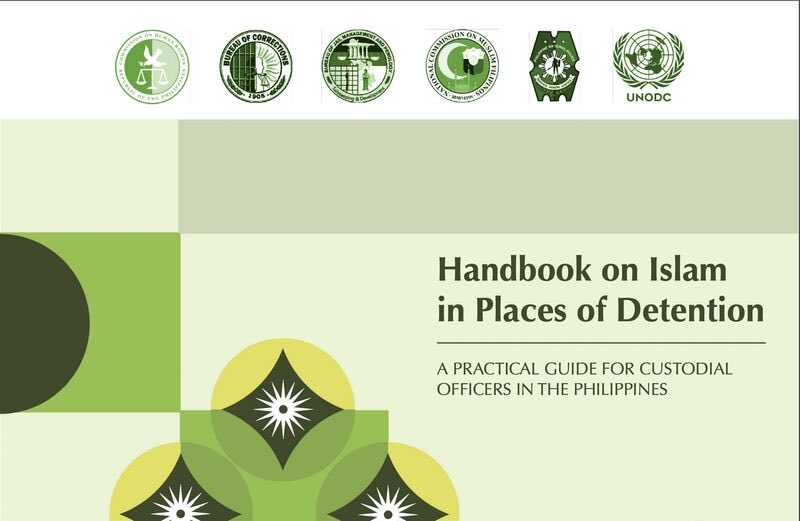
Task: Select the 'Handbook on Islam' title line
Action: (582, 269)
